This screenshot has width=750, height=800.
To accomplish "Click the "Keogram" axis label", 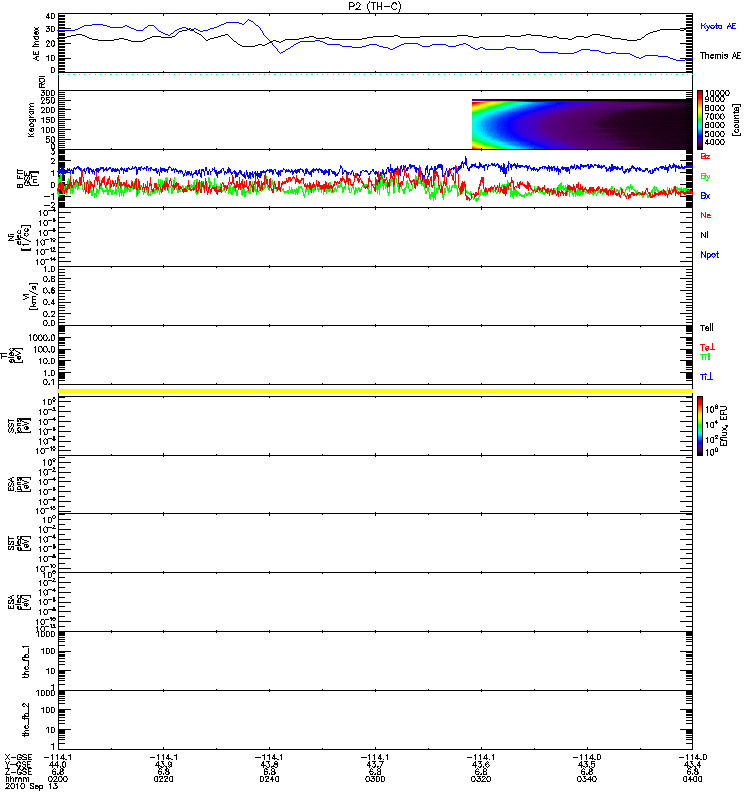I will coord(31,120).
